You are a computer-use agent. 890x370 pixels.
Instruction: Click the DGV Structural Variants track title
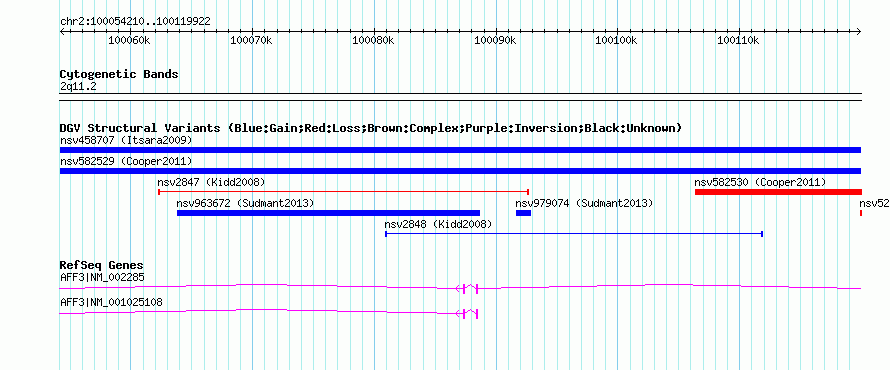[x=371, y=128]
